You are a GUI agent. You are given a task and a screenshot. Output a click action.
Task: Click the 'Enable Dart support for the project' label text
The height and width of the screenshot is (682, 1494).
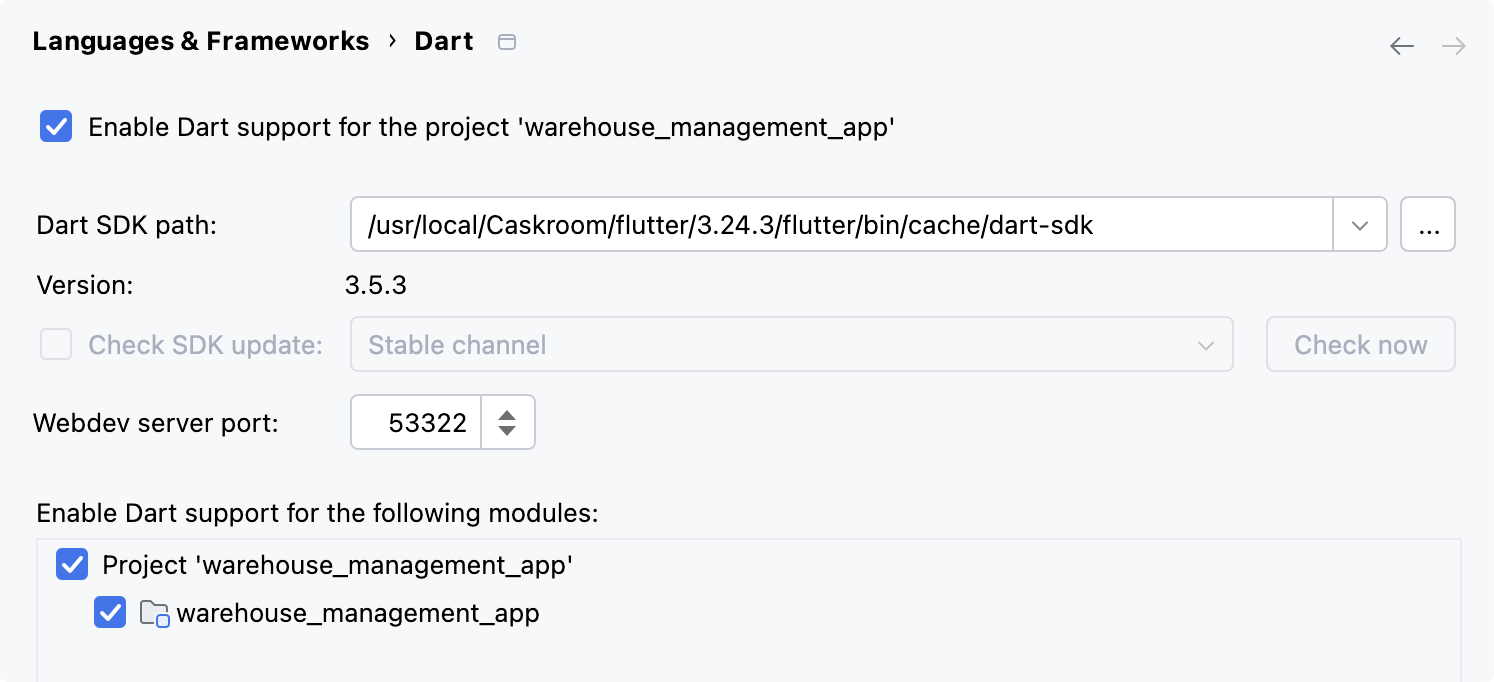pos(491,127)
